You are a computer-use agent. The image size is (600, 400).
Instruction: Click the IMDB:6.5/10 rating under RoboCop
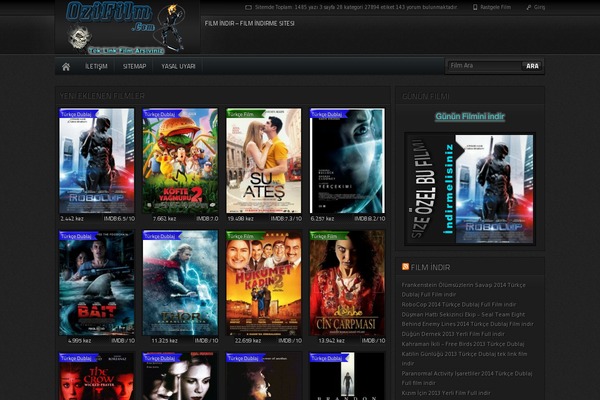[119, 219]
